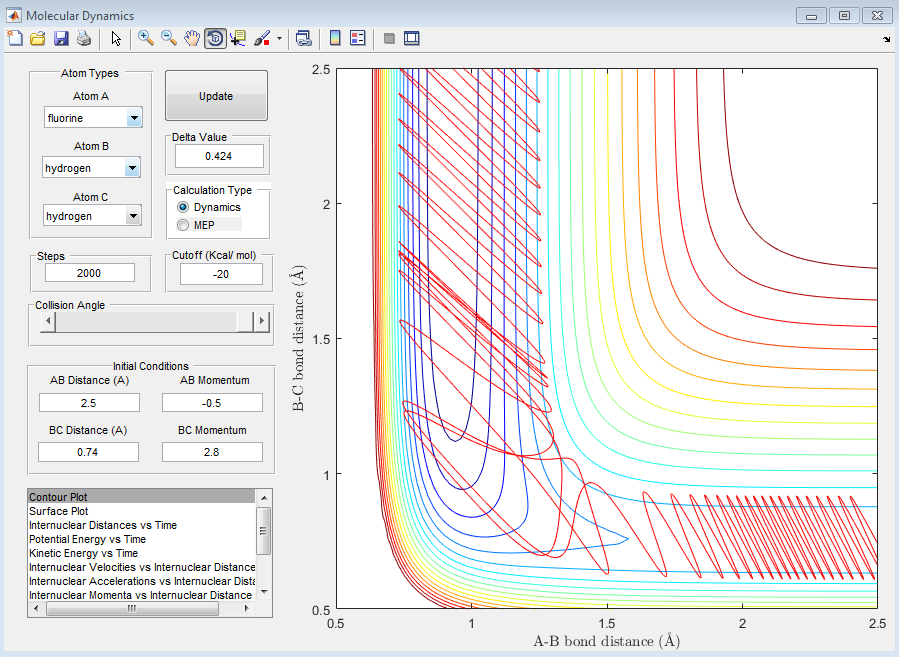
Task: Save the figure using the floppy disk icon
Action: click(x=60, y=38)
